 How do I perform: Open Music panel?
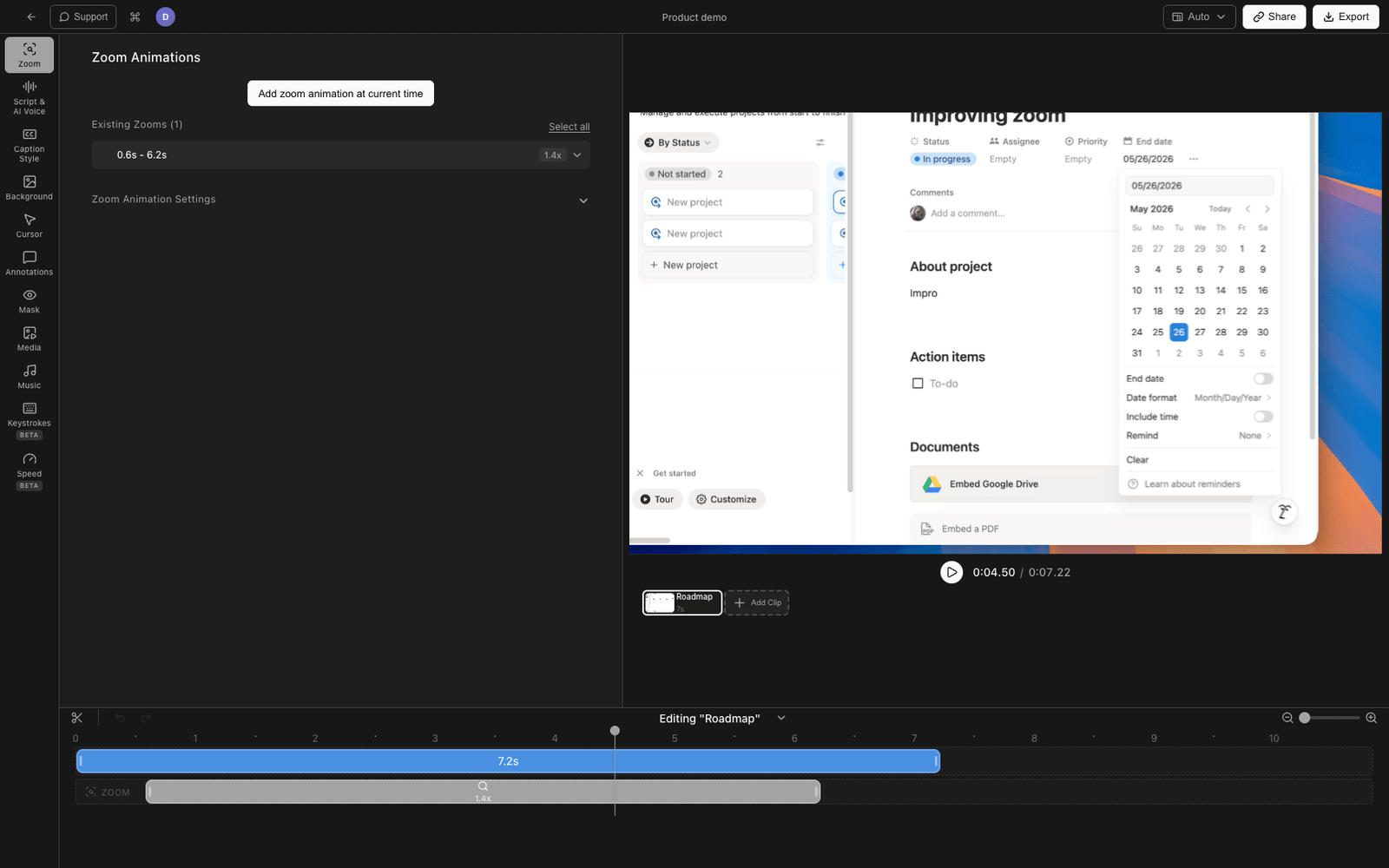[30, 377]
